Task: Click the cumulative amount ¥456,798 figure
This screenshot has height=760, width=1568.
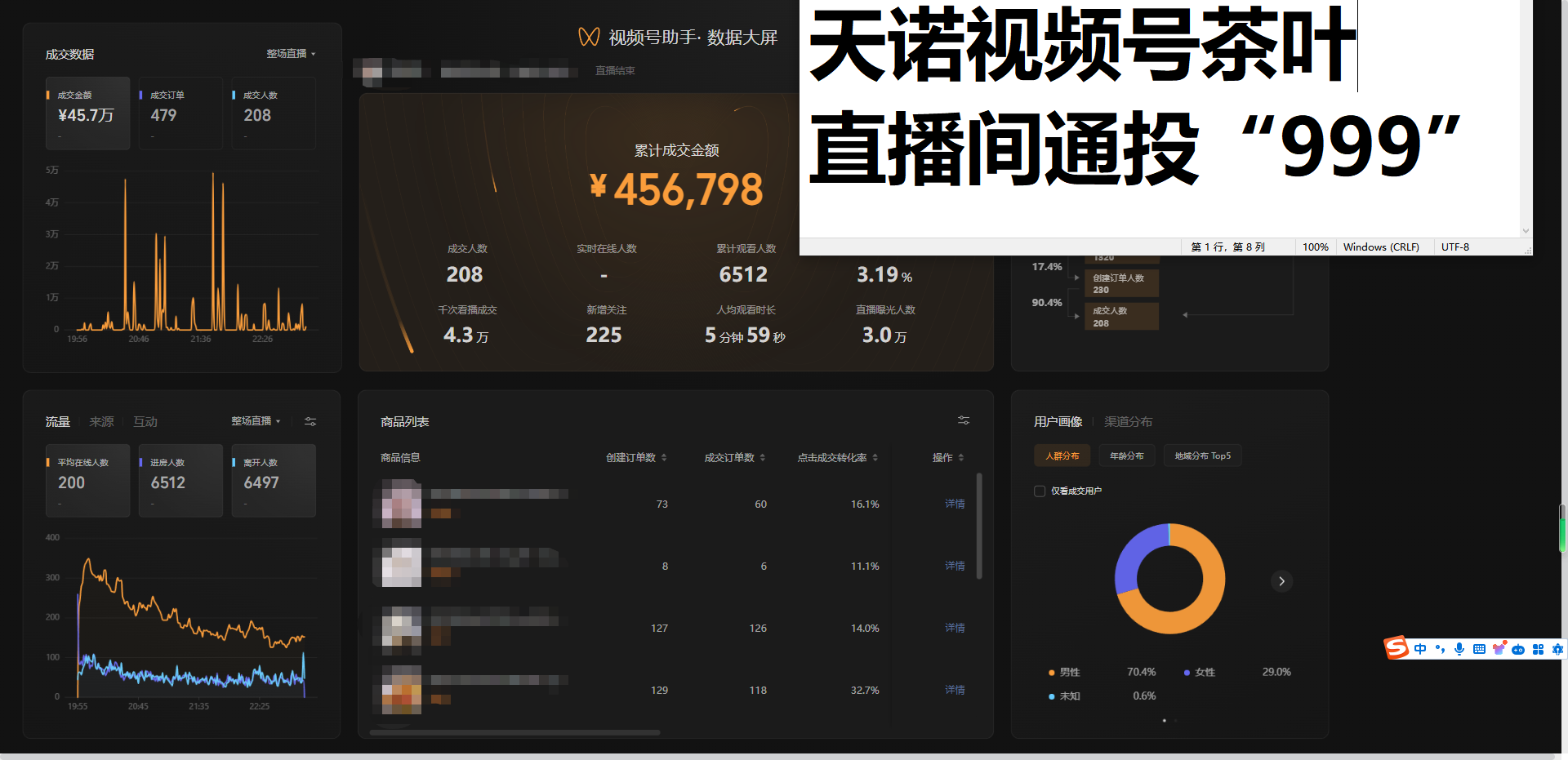Action: 677,189
